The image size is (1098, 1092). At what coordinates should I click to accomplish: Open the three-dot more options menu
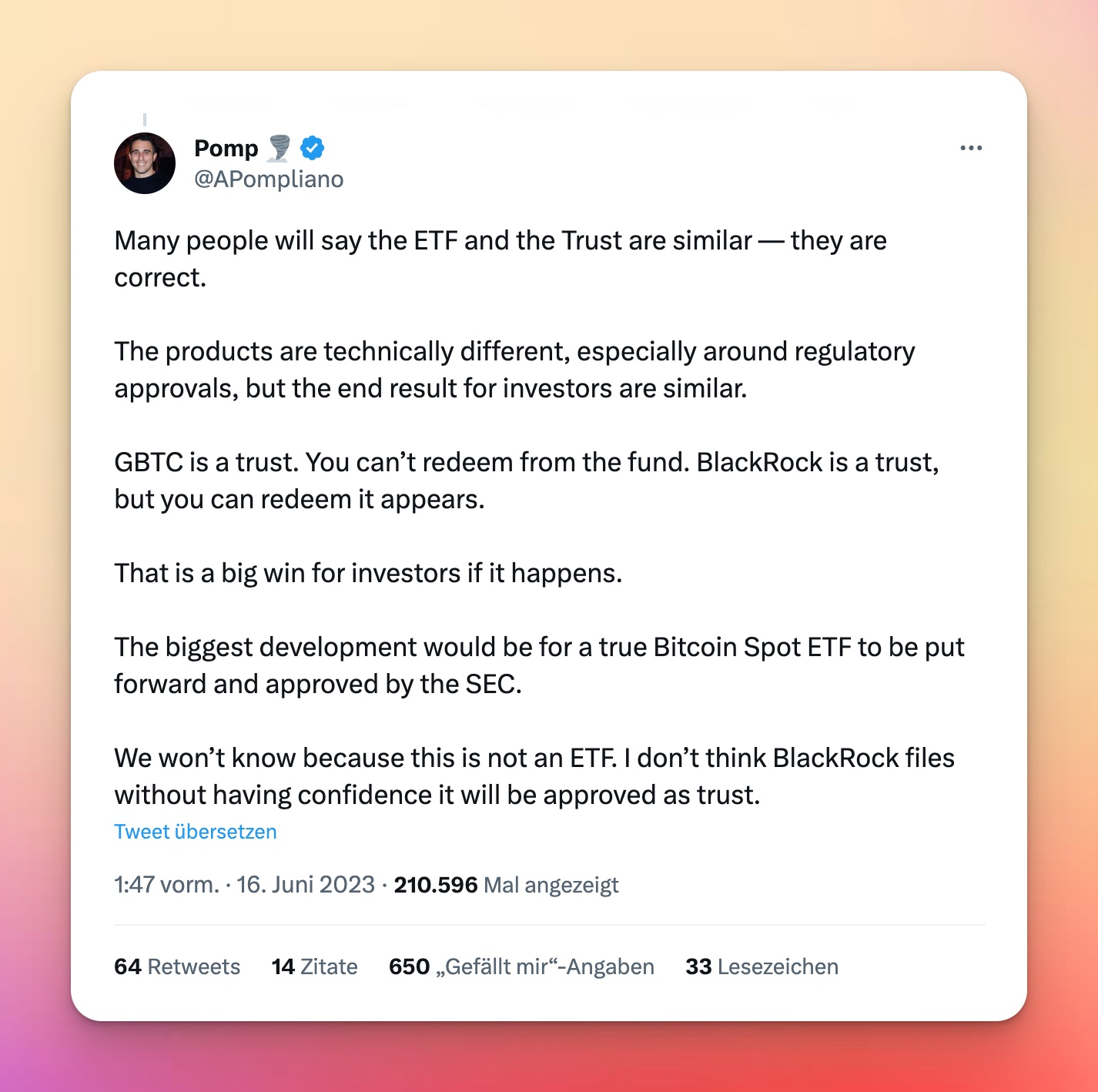point(971,148)
